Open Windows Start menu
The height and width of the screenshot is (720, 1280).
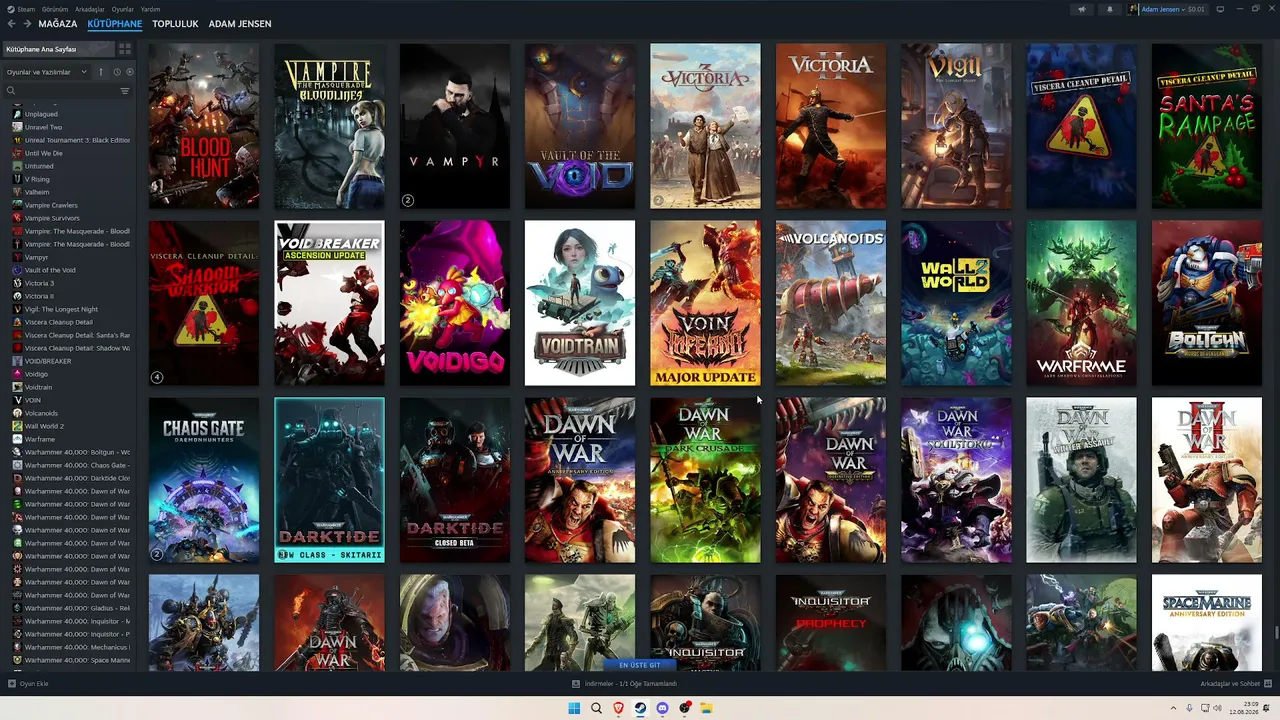pyautogui.click(x=574, y=708)
